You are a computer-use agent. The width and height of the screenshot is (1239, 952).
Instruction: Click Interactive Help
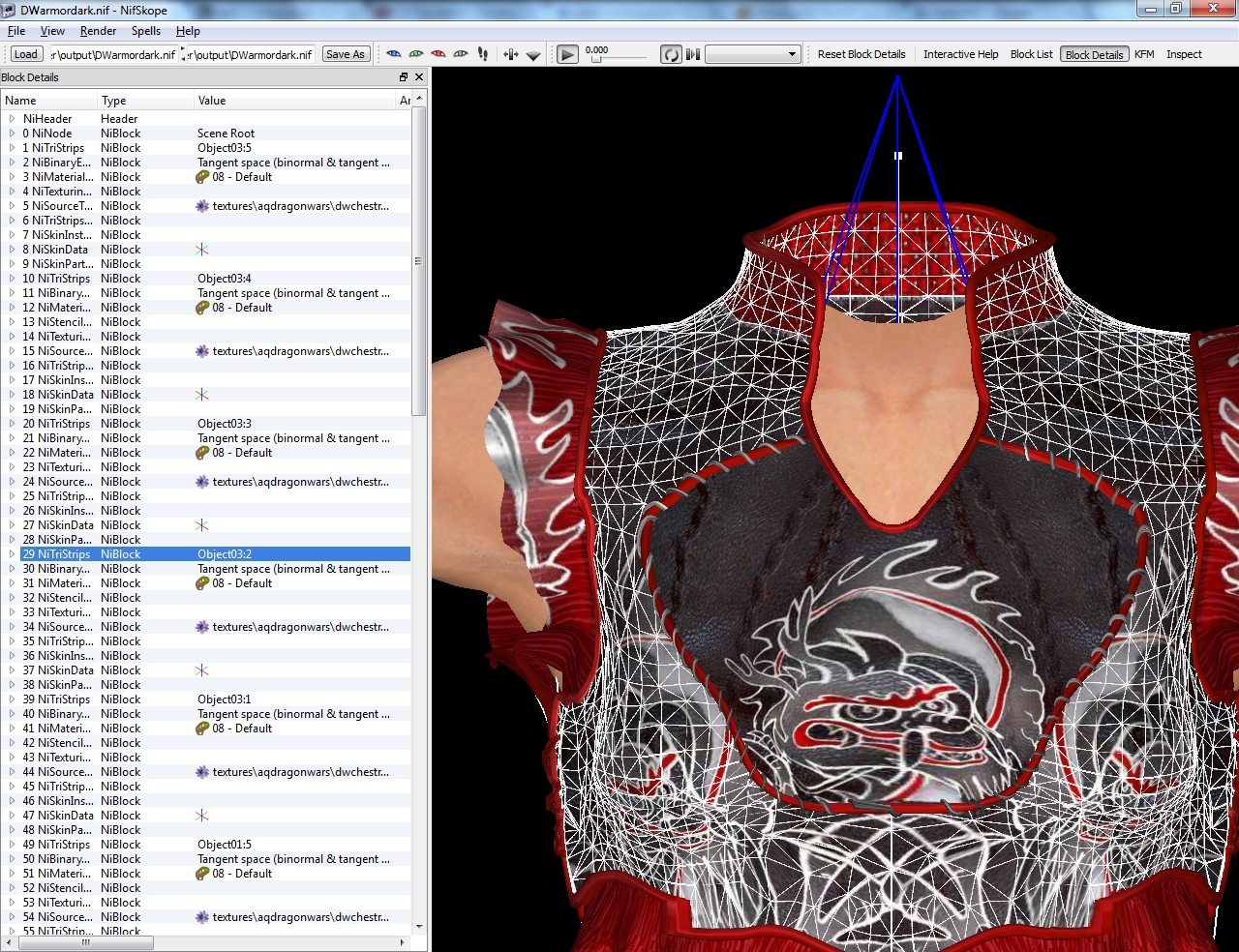(x=960, y=54)
